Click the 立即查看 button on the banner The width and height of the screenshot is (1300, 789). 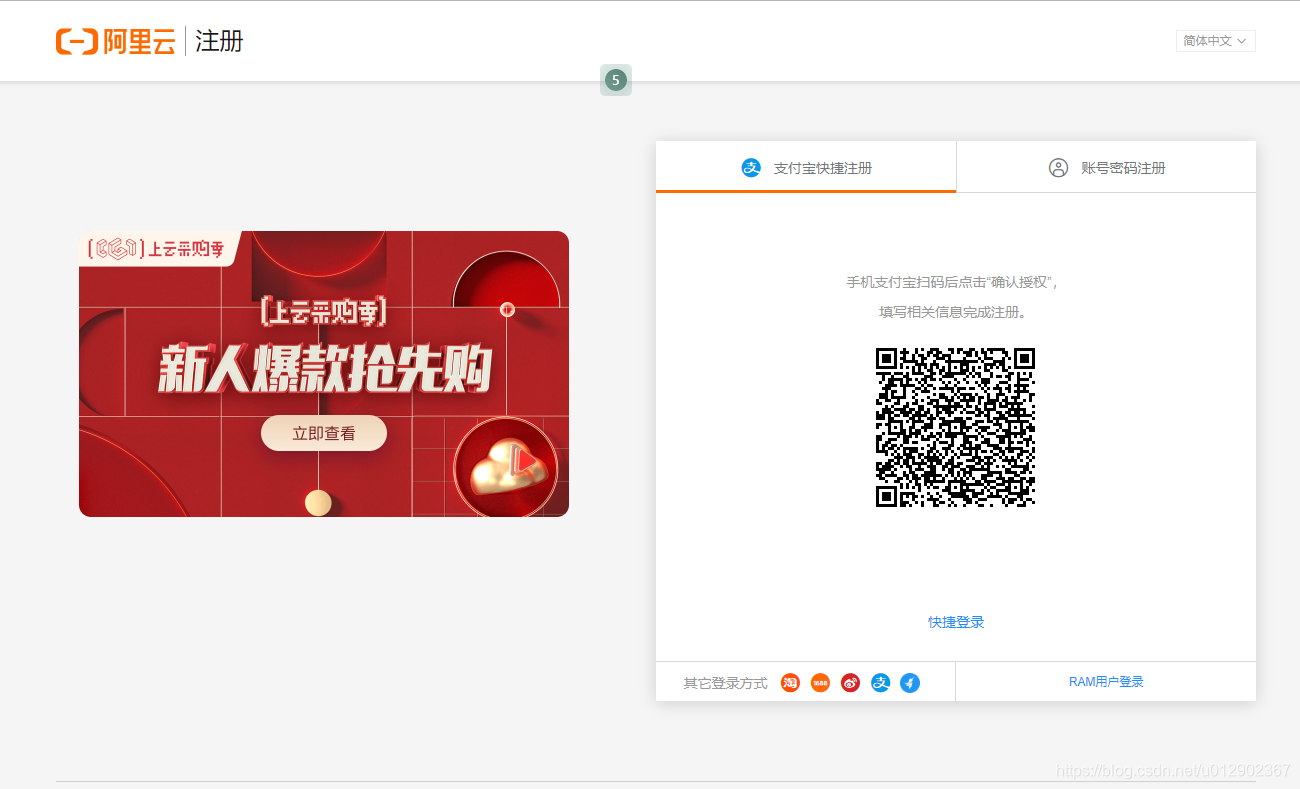324,433
